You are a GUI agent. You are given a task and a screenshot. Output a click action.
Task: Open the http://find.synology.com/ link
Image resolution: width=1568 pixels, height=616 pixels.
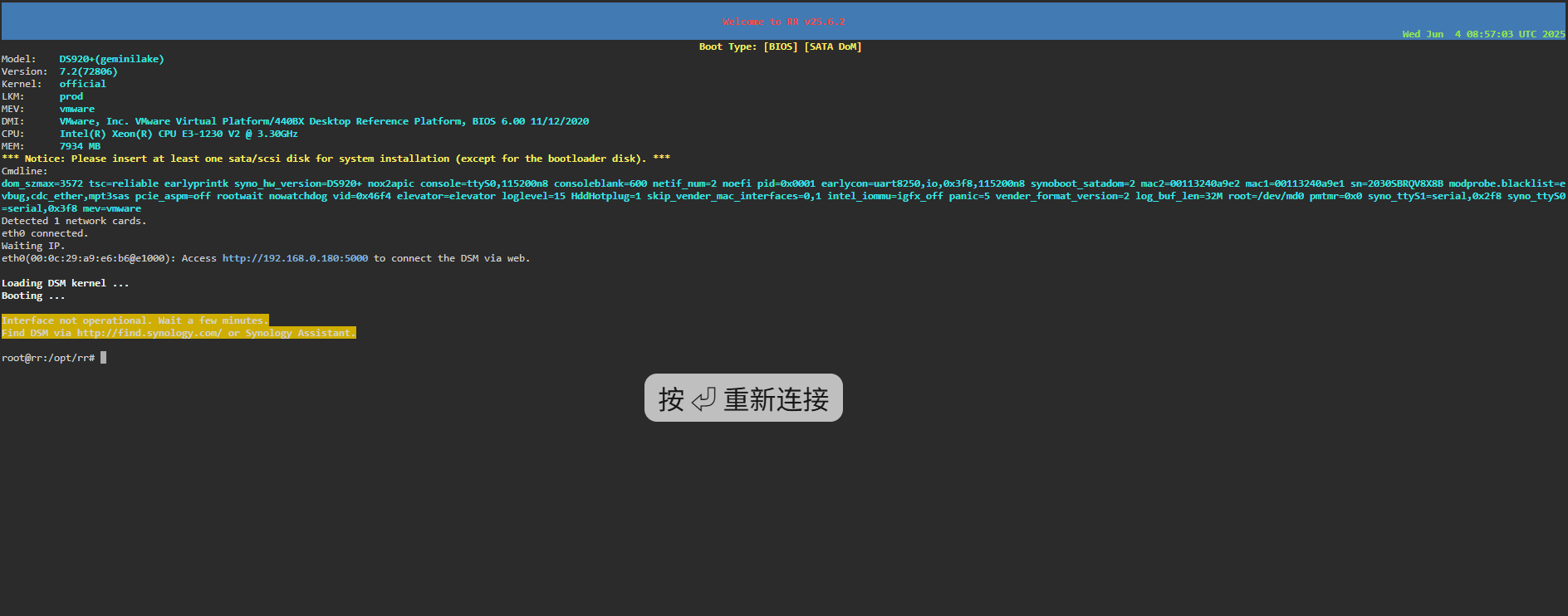tap(149, 333)
